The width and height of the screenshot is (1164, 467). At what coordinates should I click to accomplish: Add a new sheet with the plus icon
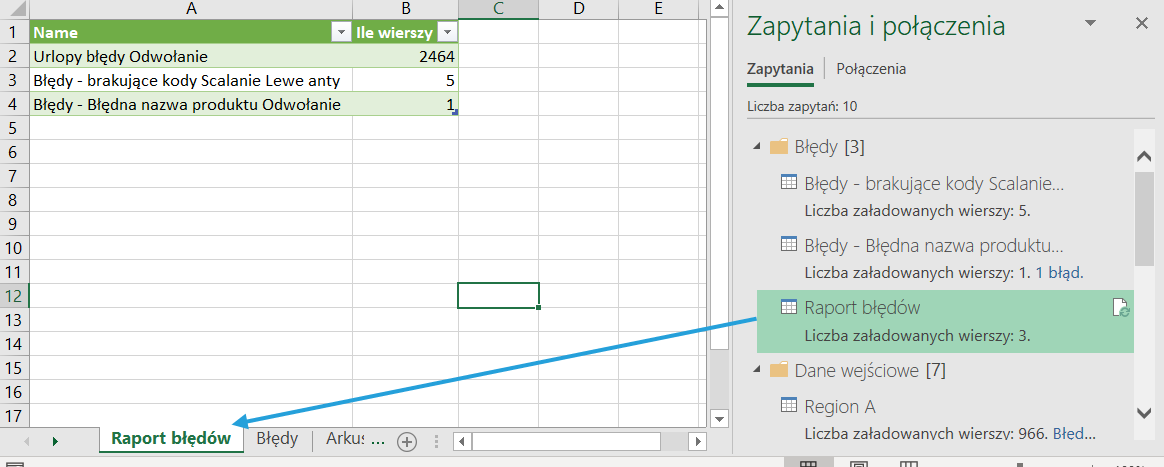[406, 441]
